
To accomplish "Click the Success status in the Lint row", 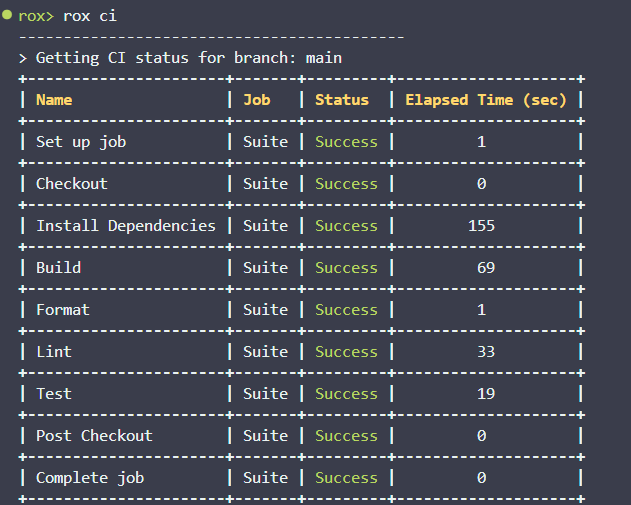I will (346, 352).
